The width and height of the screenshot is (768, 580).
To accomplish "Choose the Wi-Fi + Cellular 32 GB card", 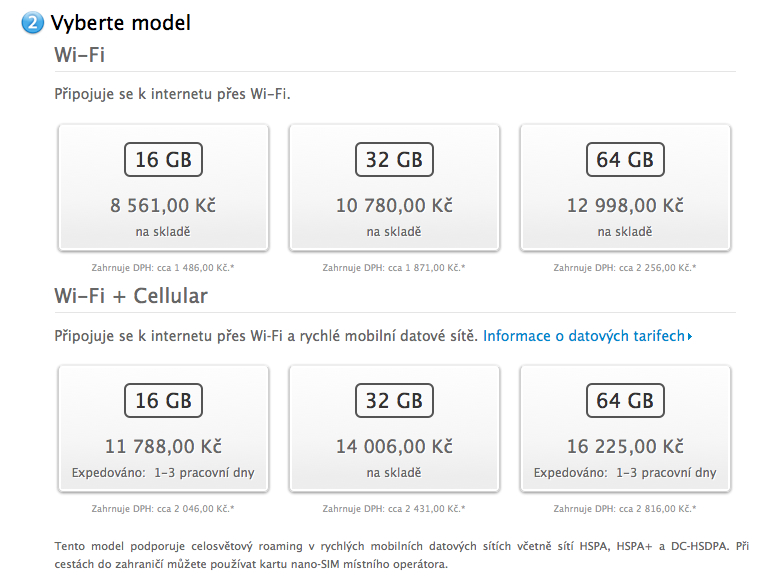I will point(394,428).
